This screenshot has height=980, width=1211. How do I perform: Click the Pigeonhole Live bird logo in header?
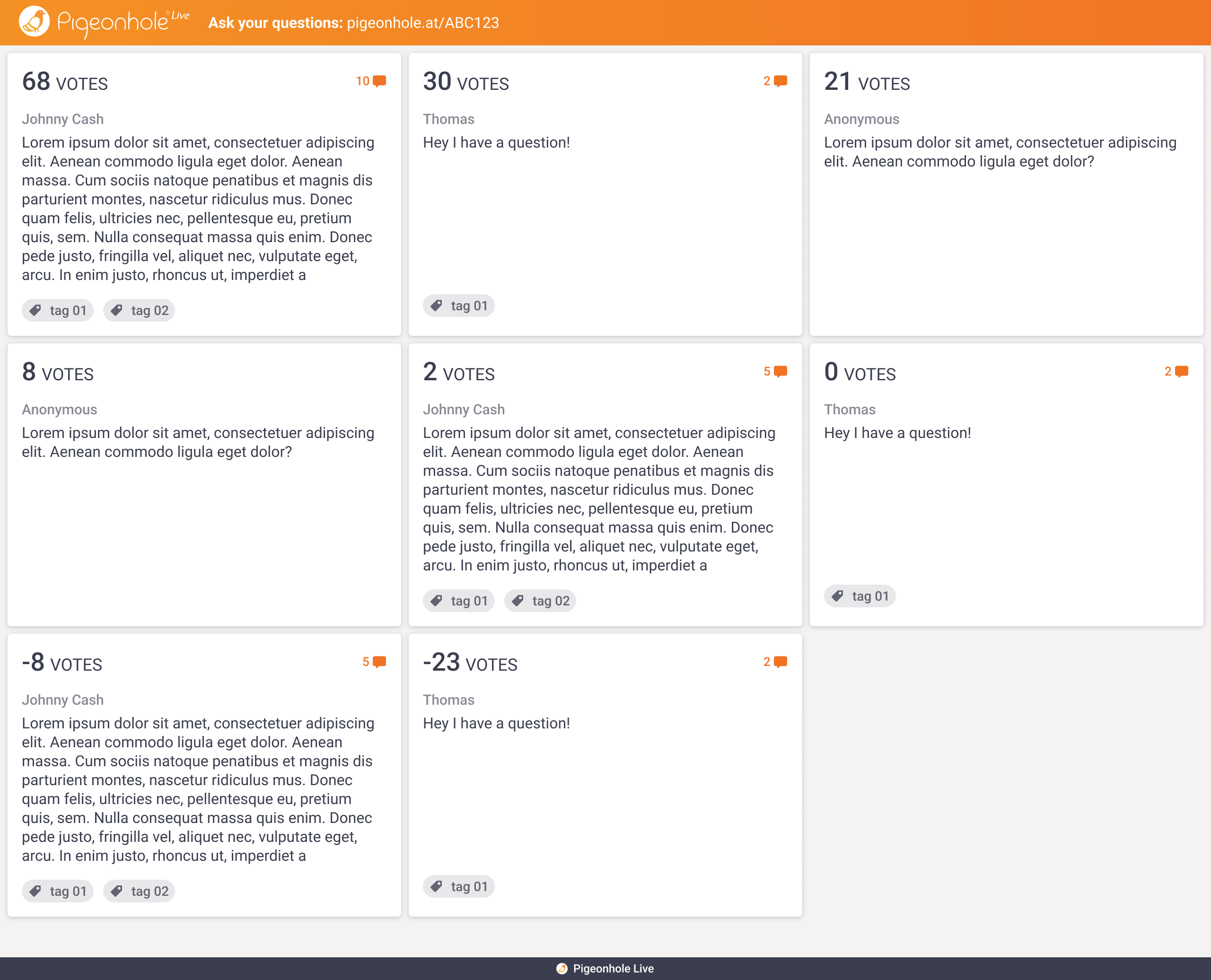tap(35, 22)
